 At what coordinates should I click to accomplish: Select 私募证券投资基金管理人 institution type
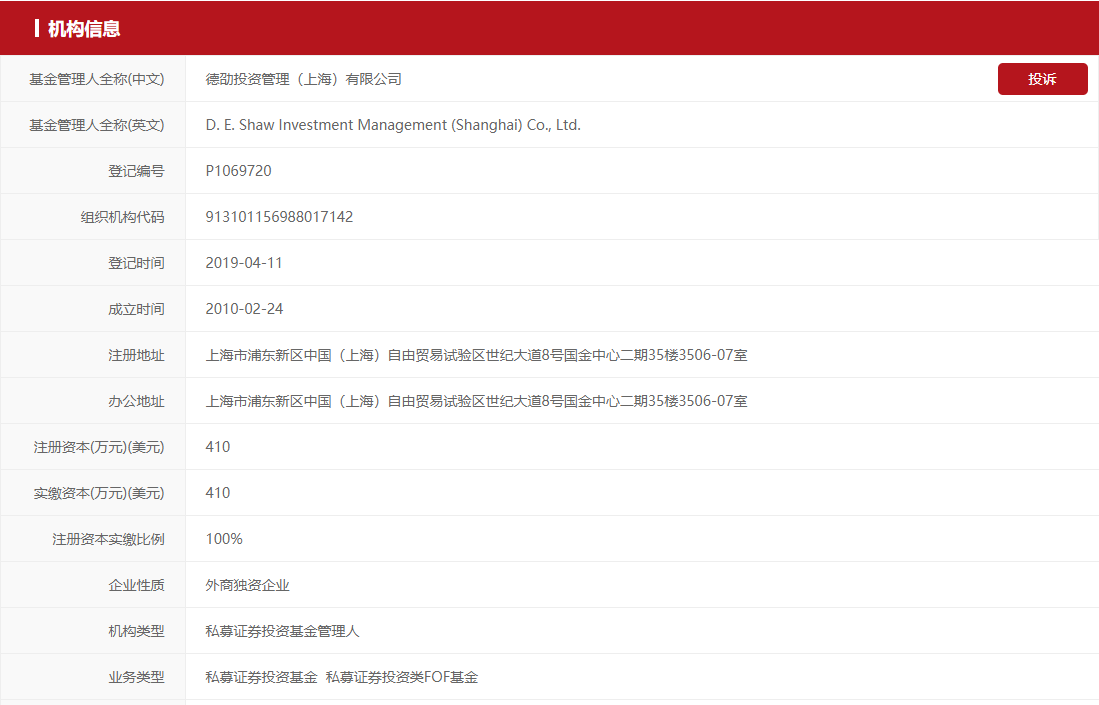(x=282, y=631)
